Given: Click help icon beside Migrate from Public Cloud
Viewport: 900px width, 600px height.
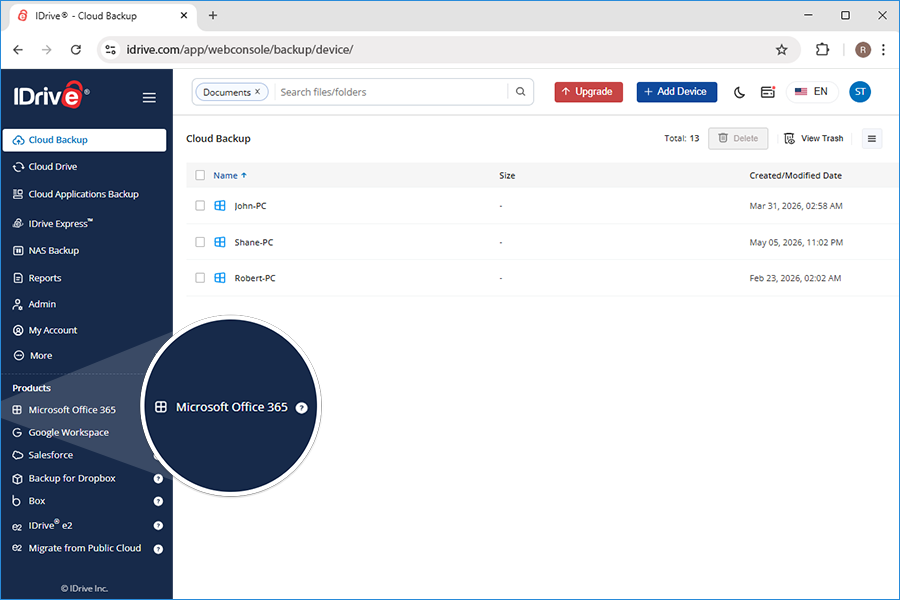Looking at the screenshot, I should [158, 549].
